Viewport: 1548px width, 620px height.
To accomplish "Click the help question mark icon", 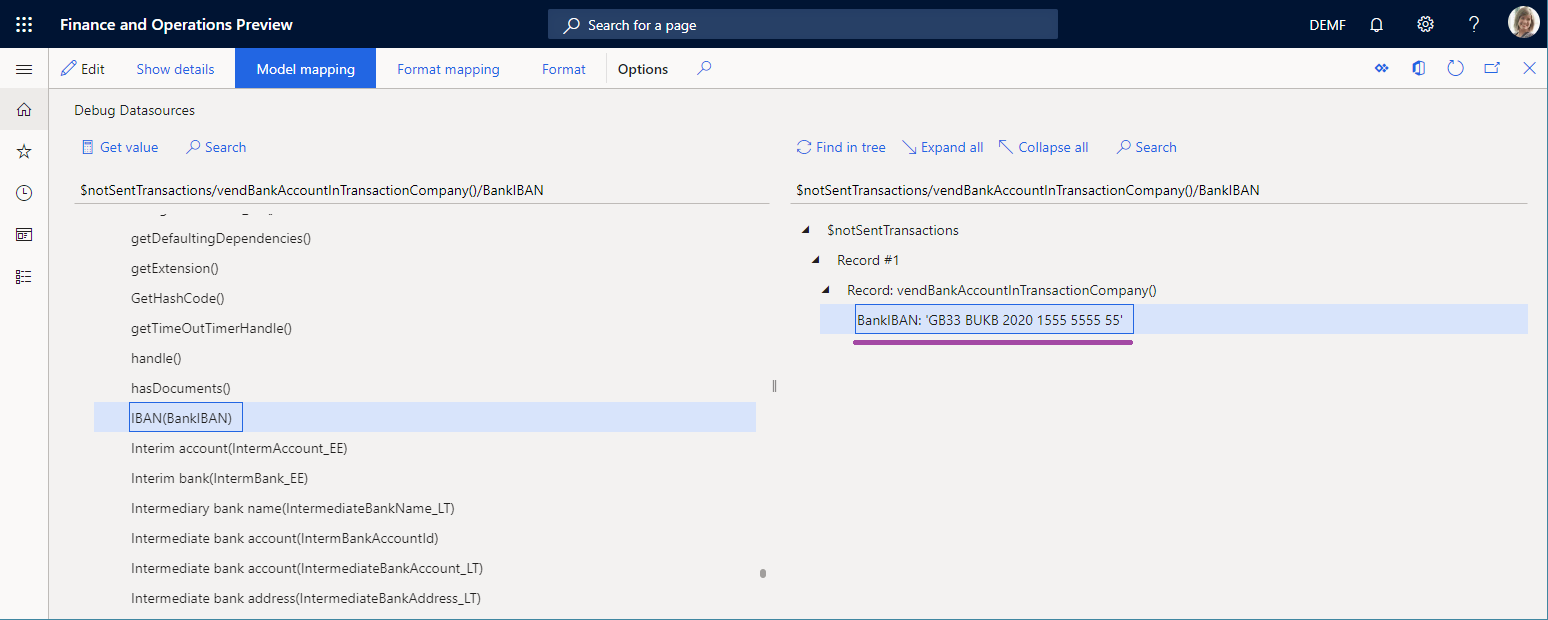I will click(1474, 24).
